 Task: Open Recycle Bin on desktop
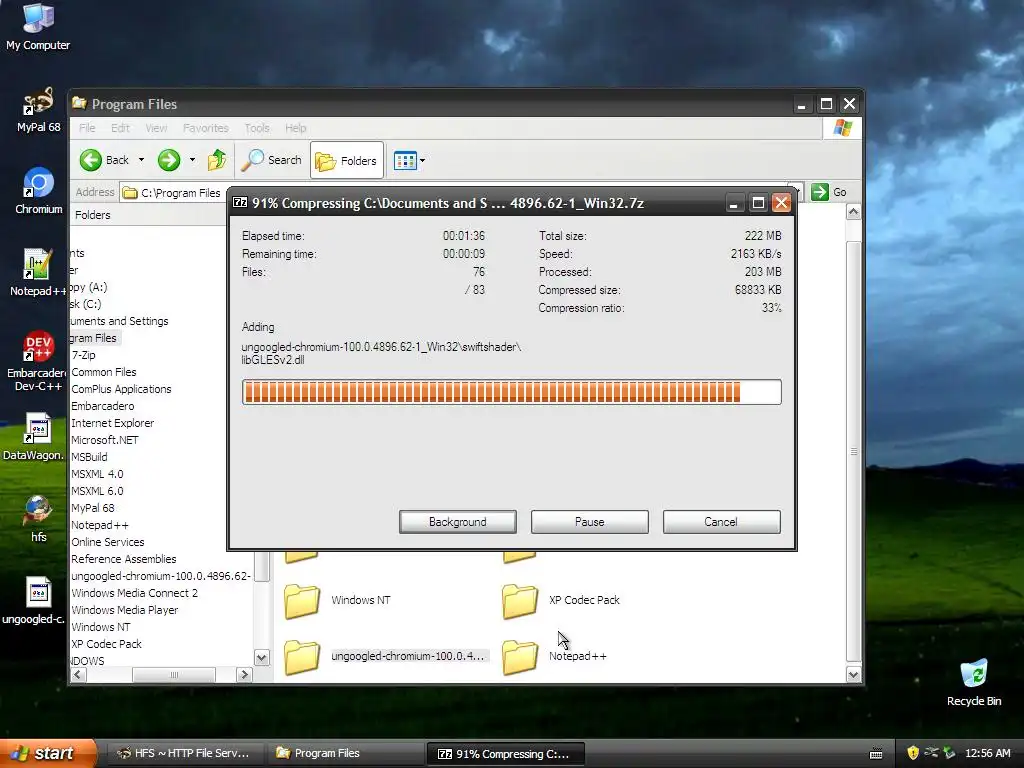point(974,682)
